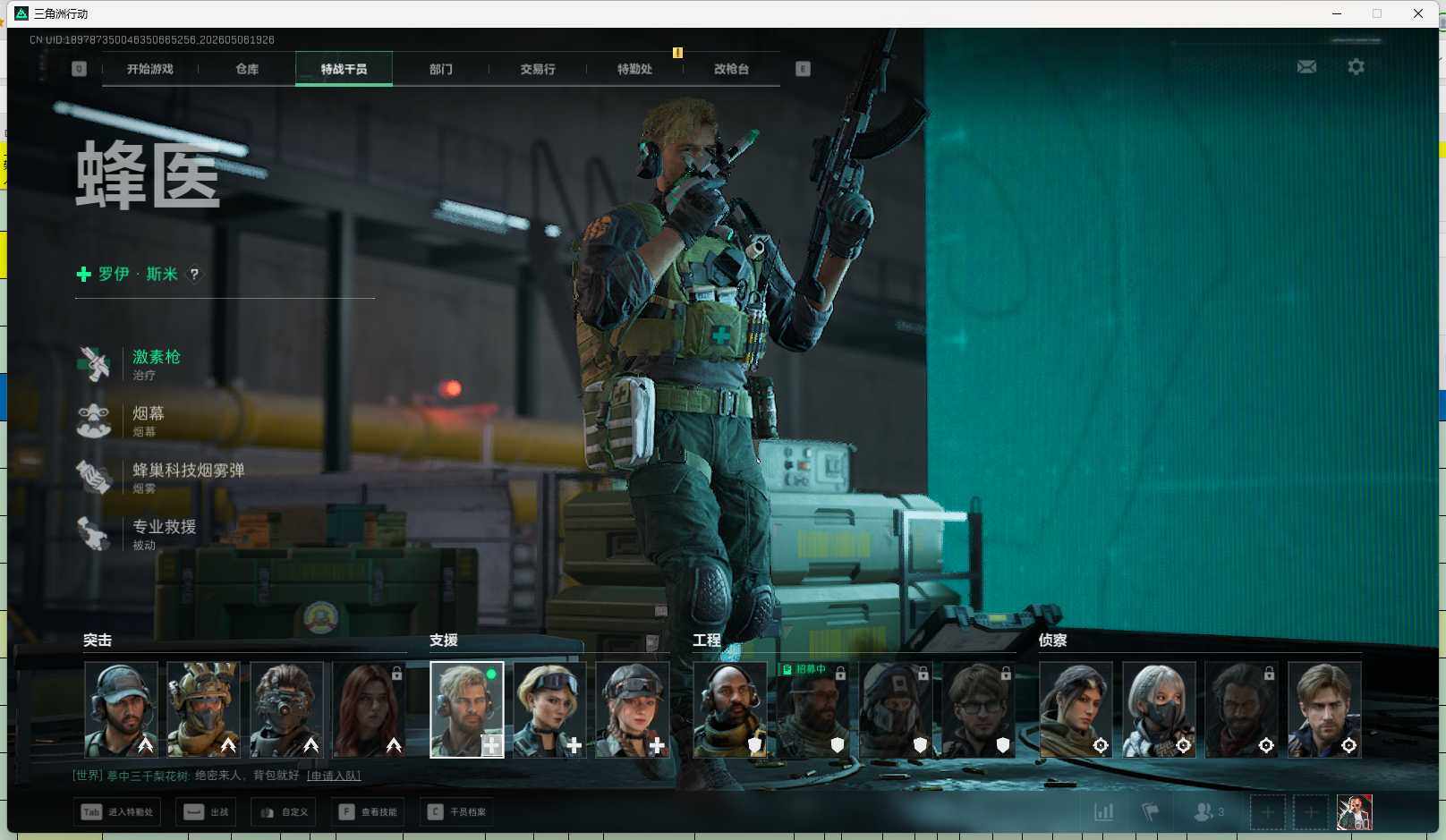Viewport: 1446px width, 840px height.
Task: Click the first empty squad slot plus
Action: [x=1267, y=812]
